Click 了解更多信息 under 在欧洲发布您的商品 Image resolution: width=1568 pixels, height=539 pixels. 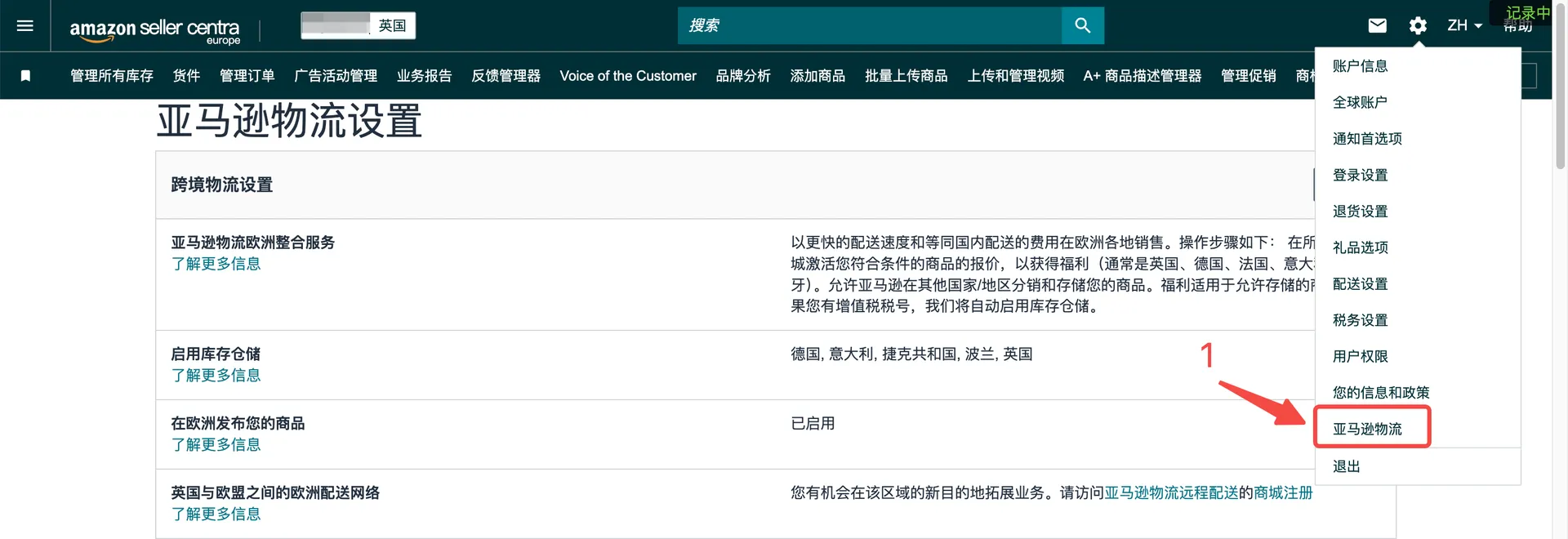pos(216,445)
